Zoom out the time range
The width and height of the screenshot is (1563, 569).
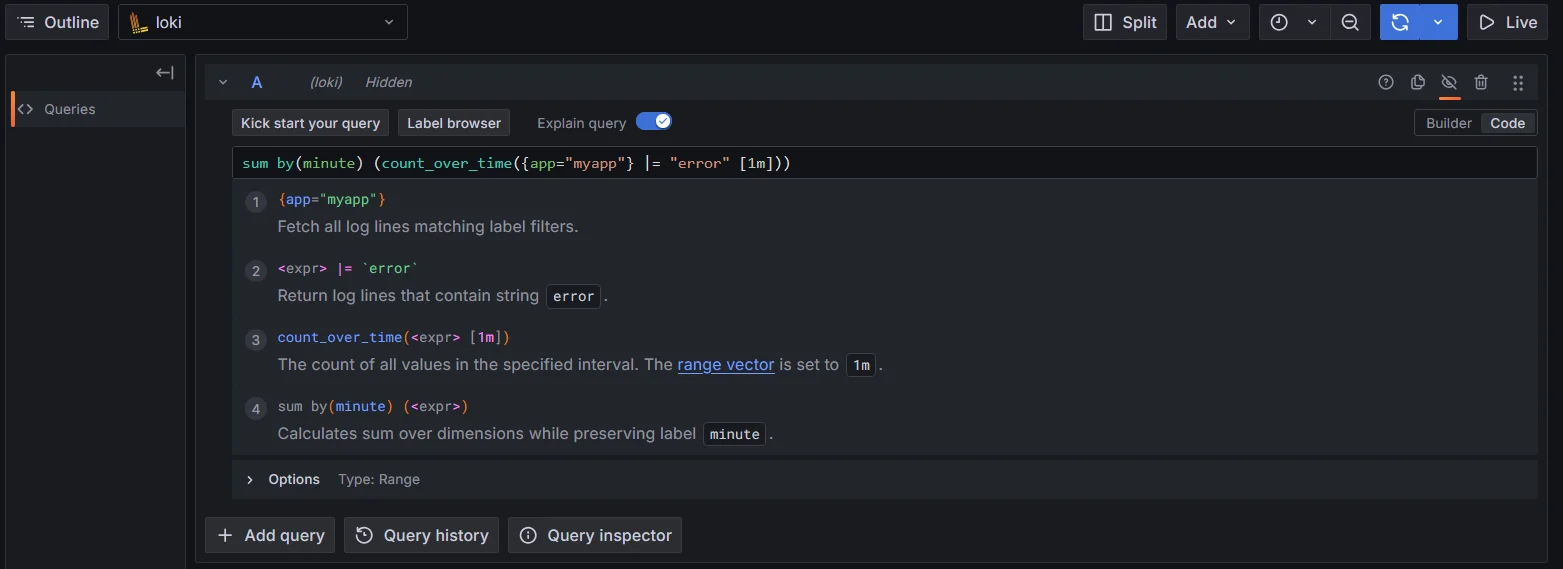coord(1350,22)
